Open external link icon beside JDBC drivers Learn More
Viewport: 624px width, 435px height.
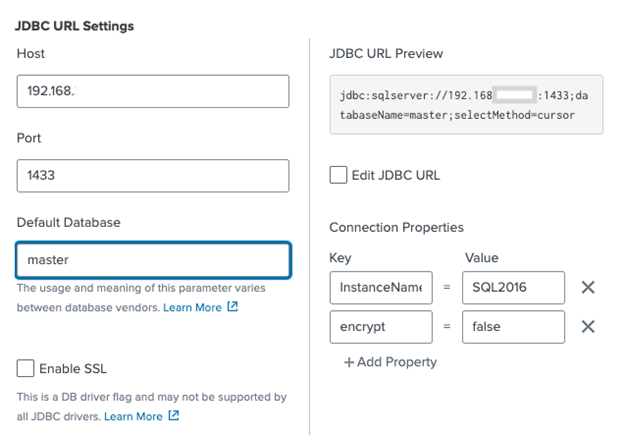[x=174, y=415]
